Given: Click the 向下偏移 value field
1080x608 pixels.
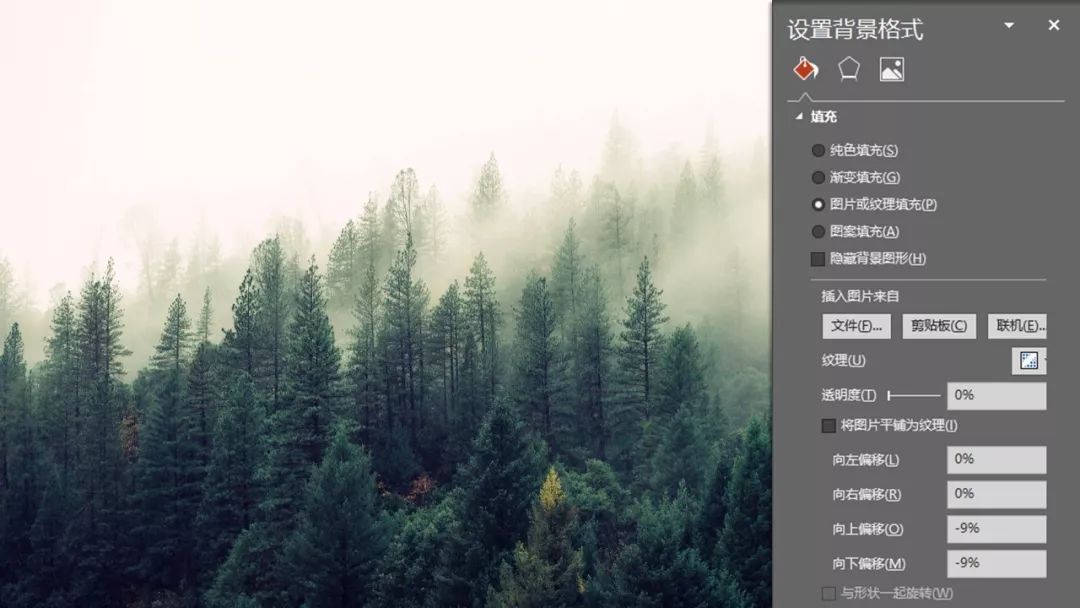Looking at the screenshot, I should 997,563.
